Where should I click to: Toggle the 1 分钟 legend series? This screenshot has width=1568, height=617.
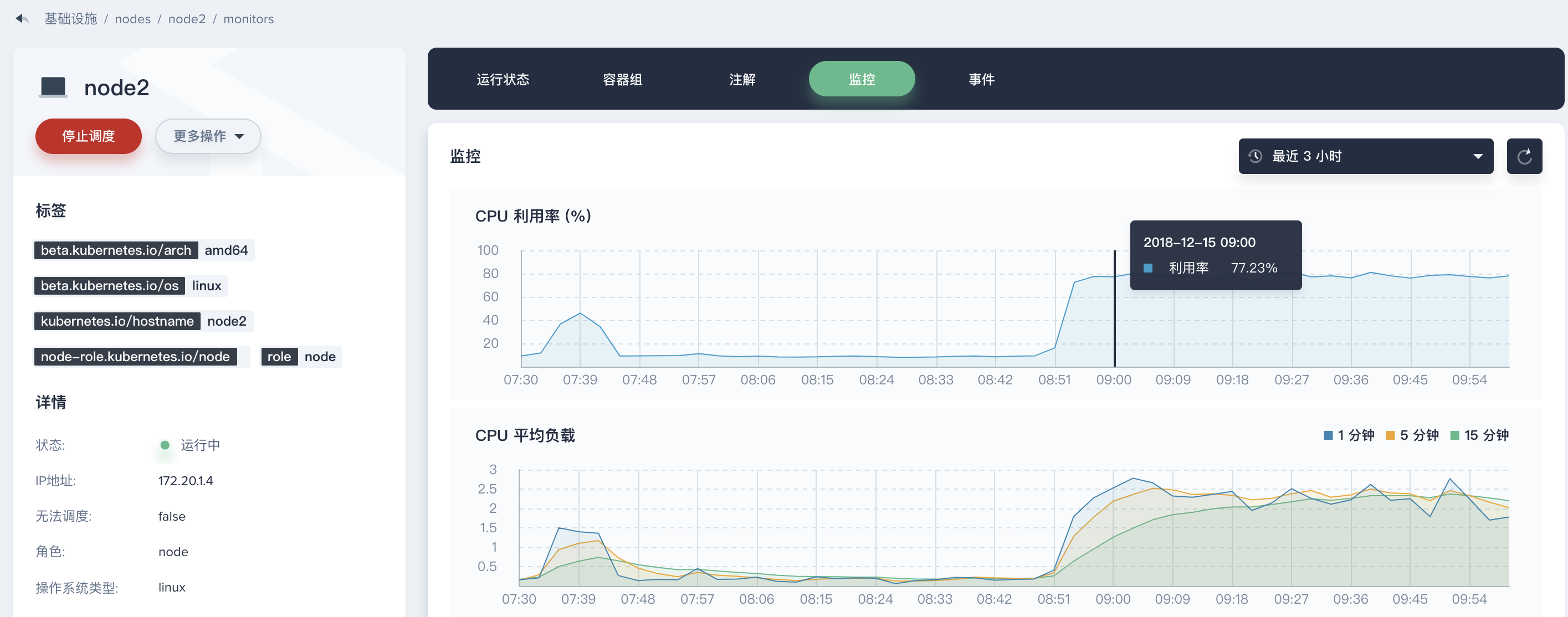1349,435
